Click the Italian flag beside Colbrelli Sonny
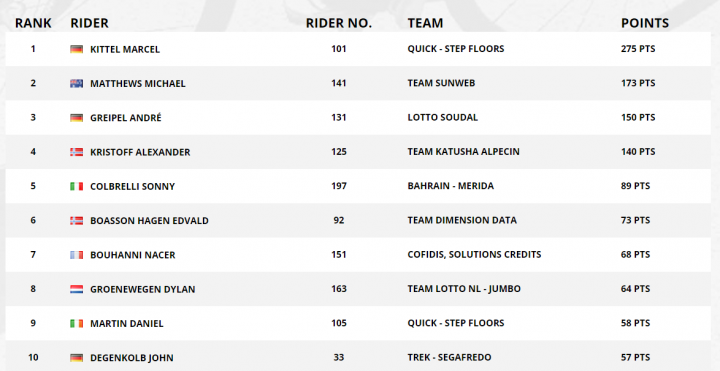 76,186
